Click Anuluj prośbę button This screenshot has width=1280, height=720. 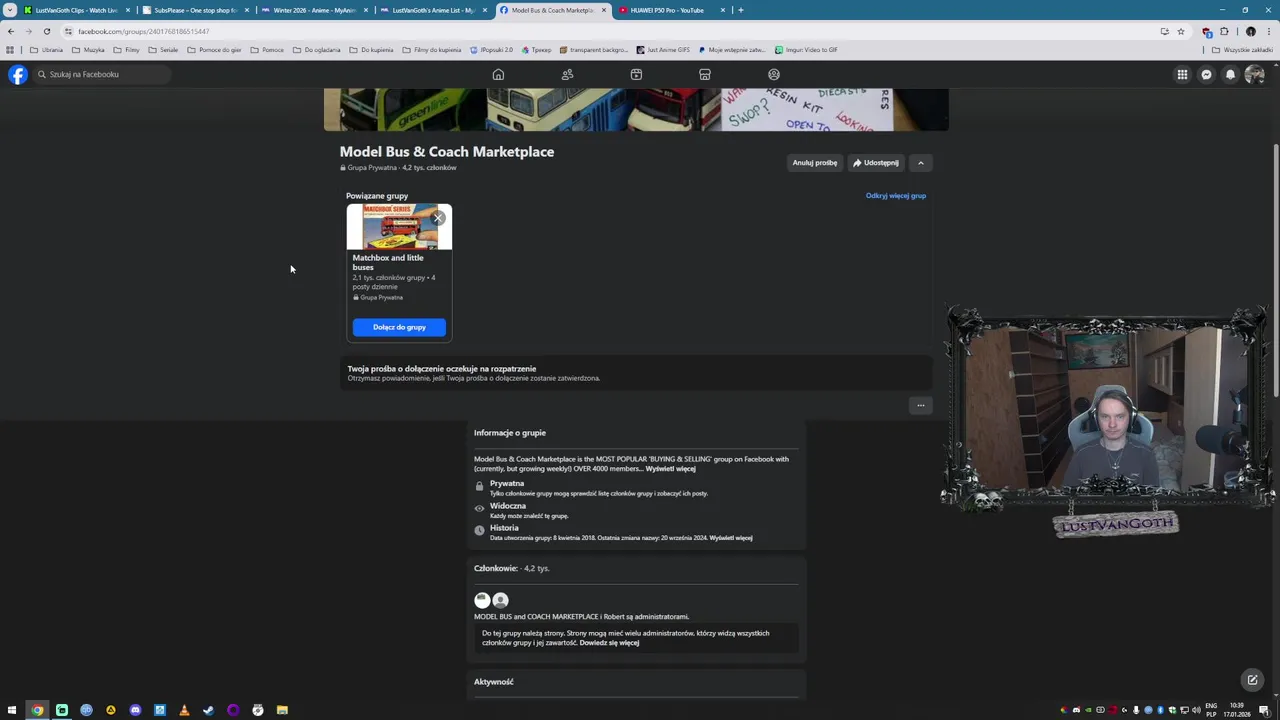pos(815,163)
